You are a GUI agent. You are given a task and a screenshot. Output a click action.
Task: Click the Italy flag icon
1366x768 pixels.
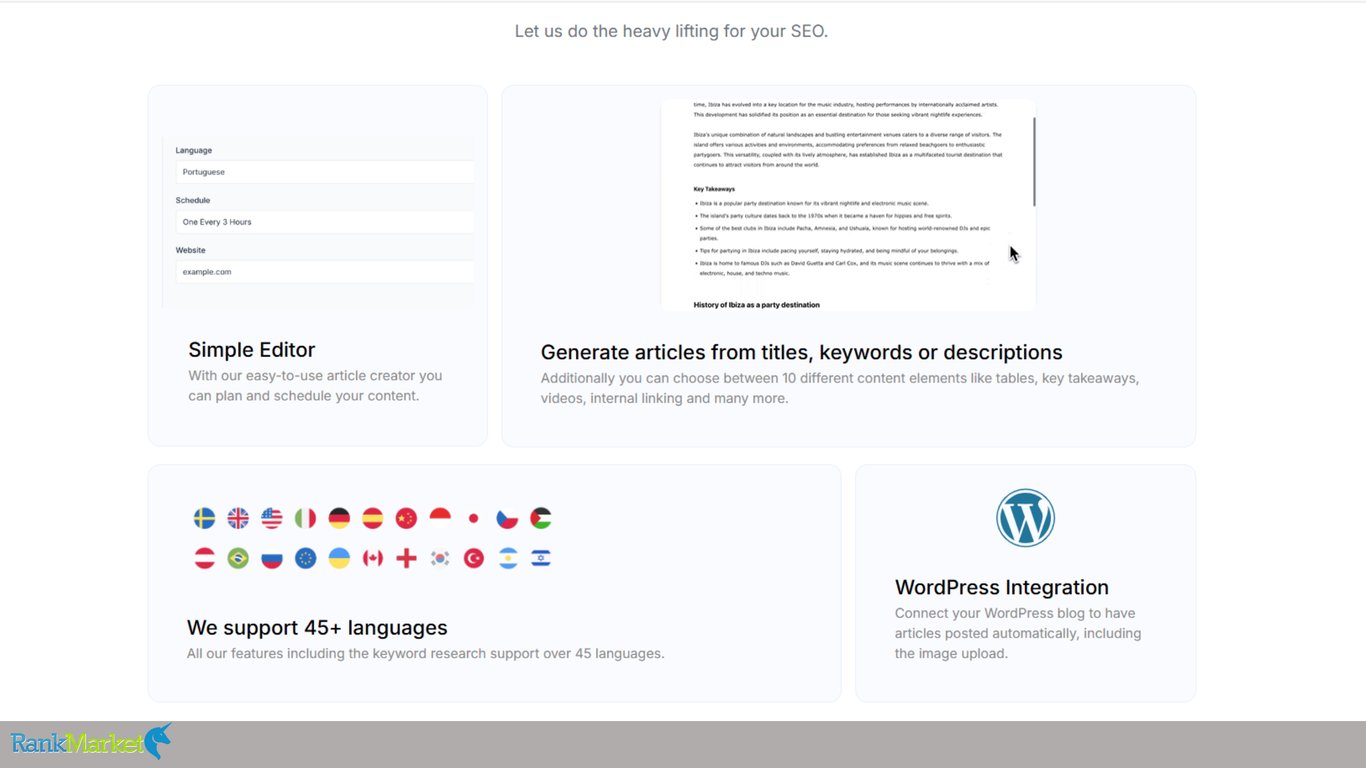[x=305, y=518]
